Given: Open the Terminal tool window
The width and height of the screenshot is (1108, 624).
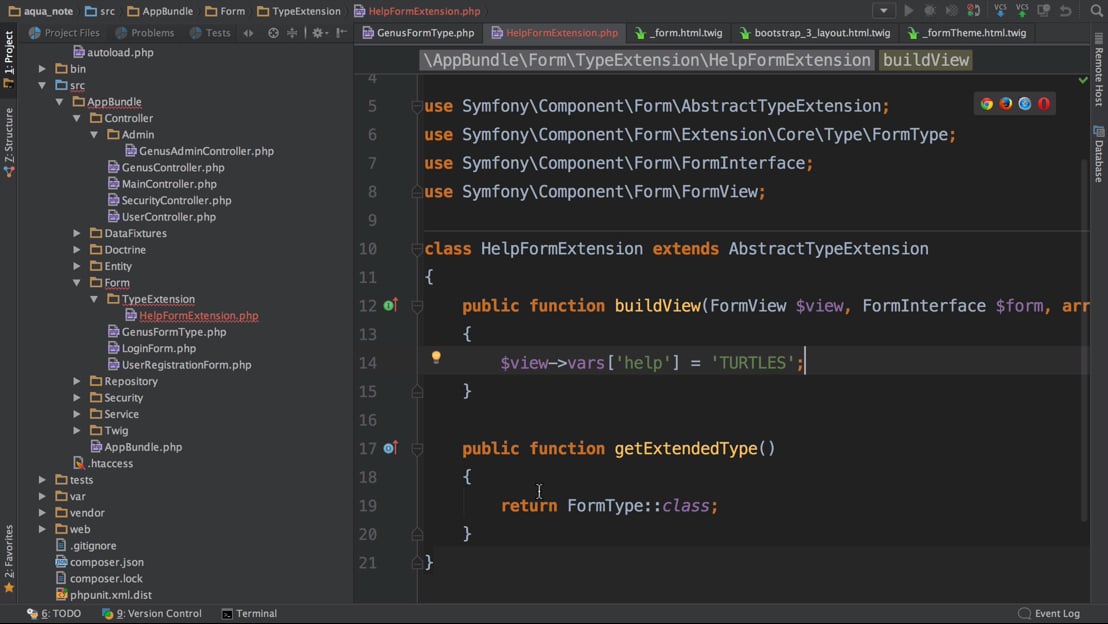Looking at the screenshot, I should point(249,613).
